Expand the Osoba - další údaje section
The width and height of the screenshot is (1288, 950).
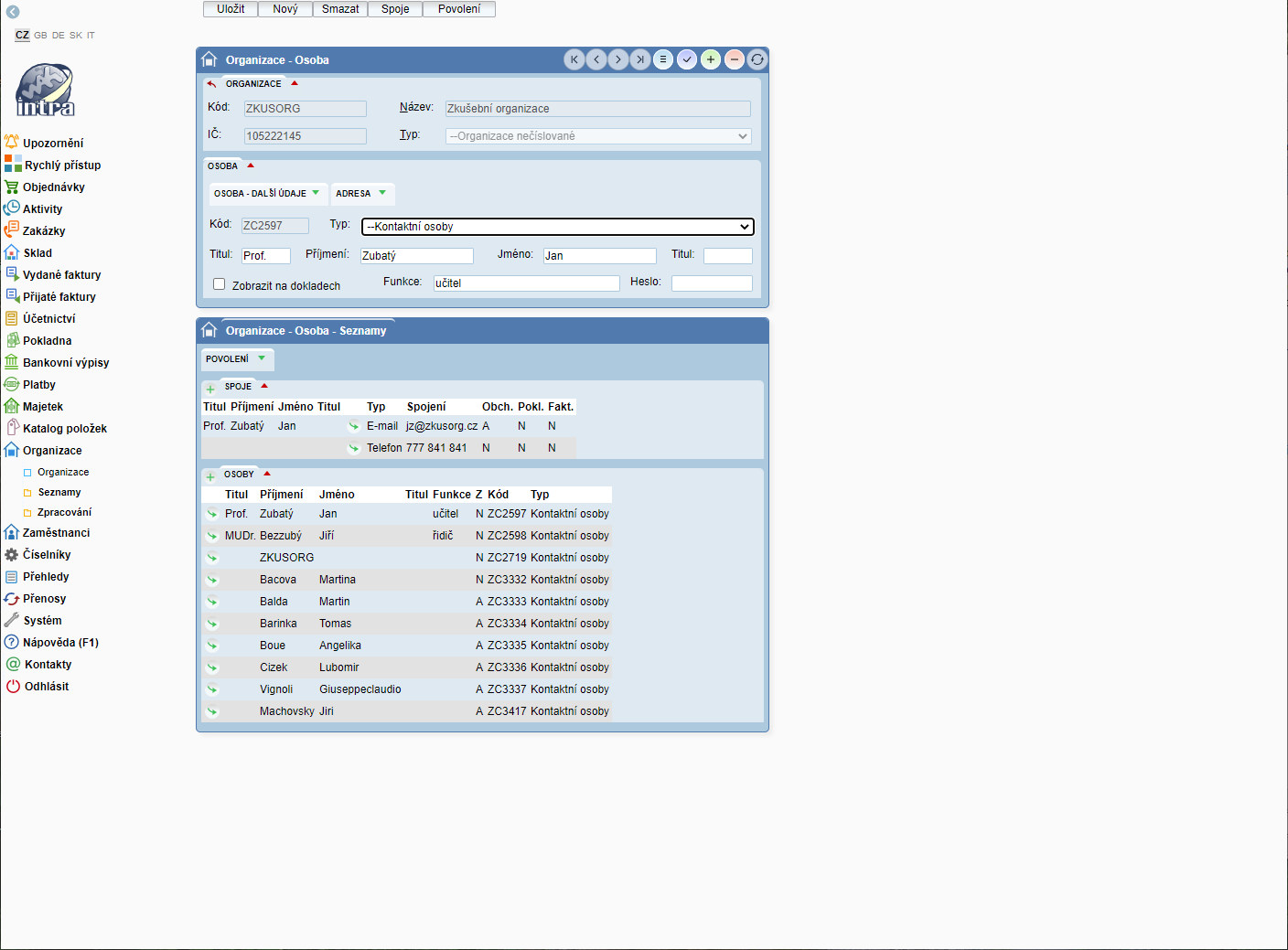pyautogui.click(x=266, y=193)
